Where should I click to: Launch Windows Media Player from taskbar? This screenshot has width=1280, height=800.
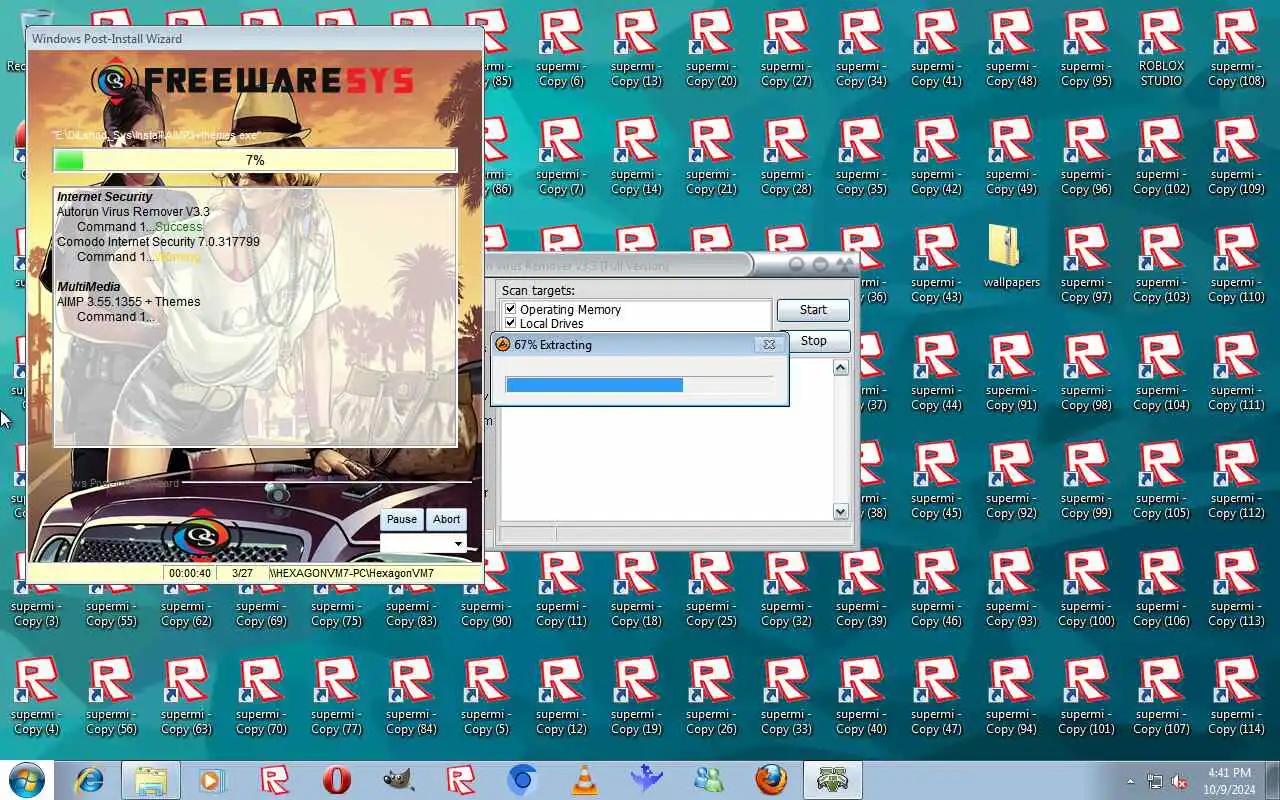coord(212,780)
